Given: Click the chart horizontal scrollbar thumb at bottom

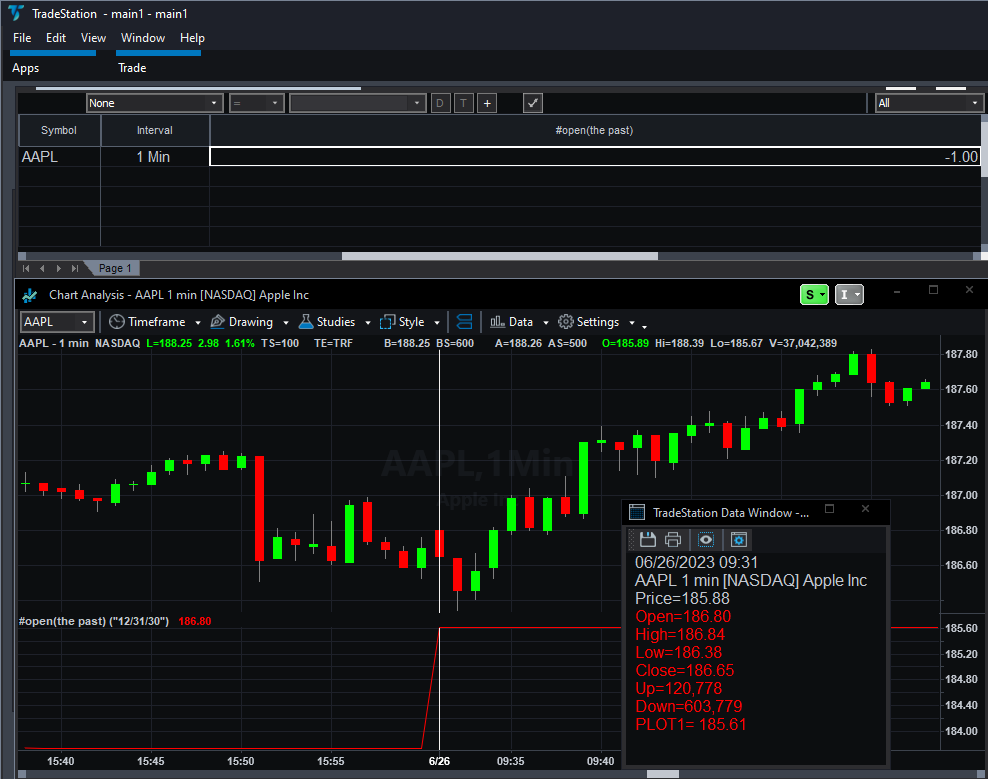Looking at the screenshot, I should point(663,774).
